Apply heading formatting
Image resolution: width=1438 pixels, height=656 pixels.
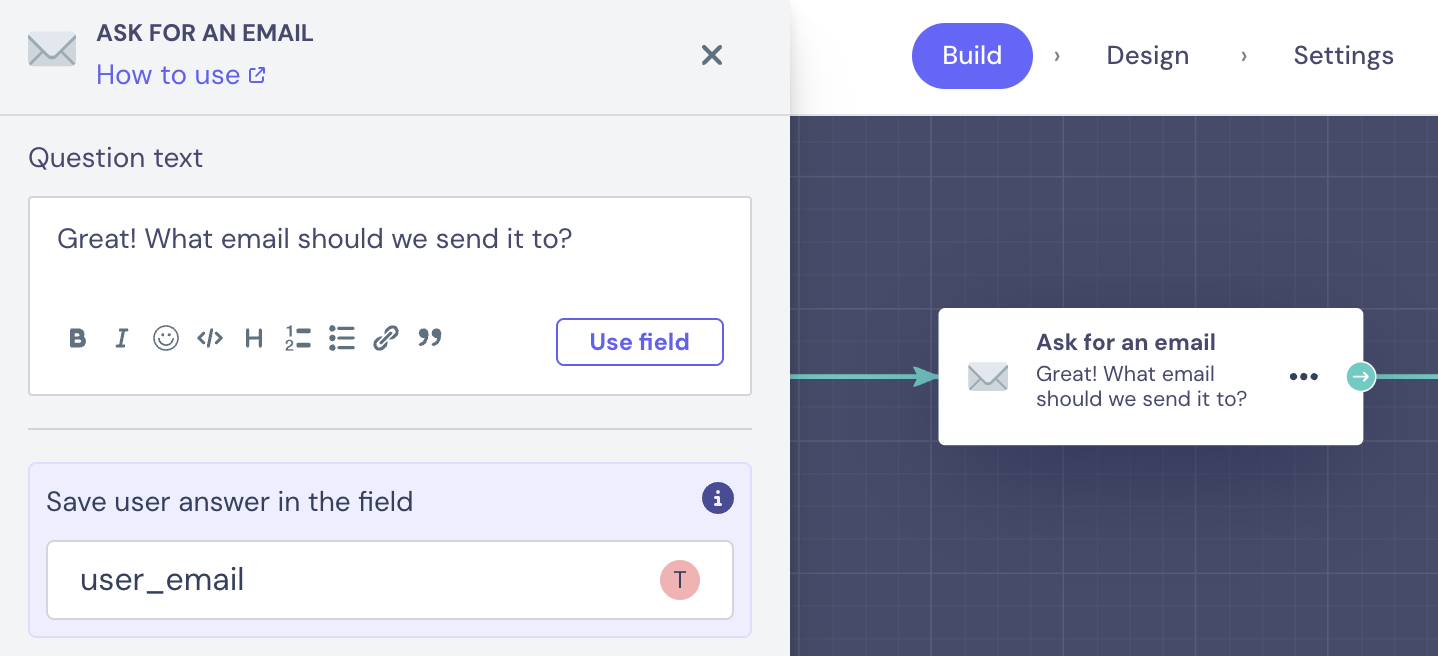[254, 339]
